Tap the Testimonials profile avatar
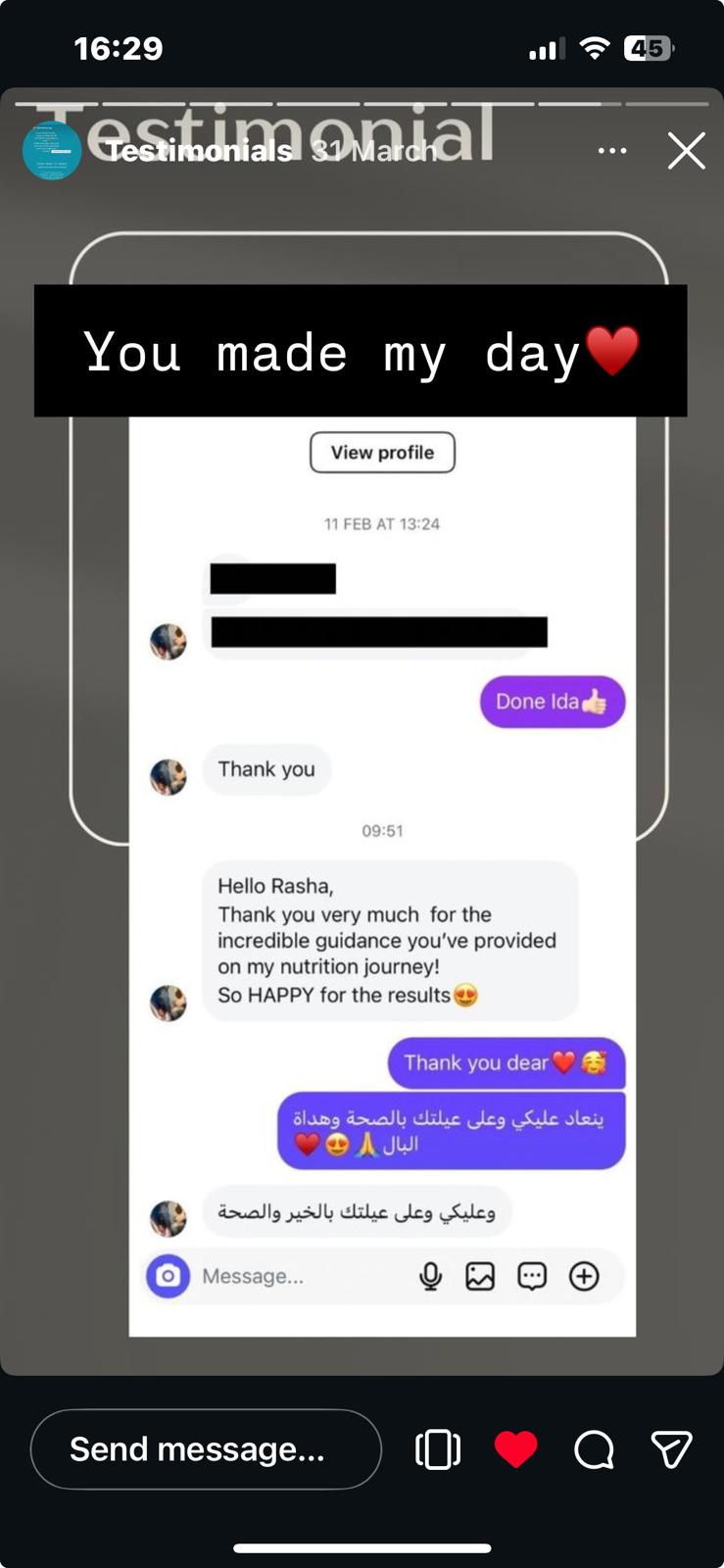Viewport: 724px width, 1568px height. (52, 151)
